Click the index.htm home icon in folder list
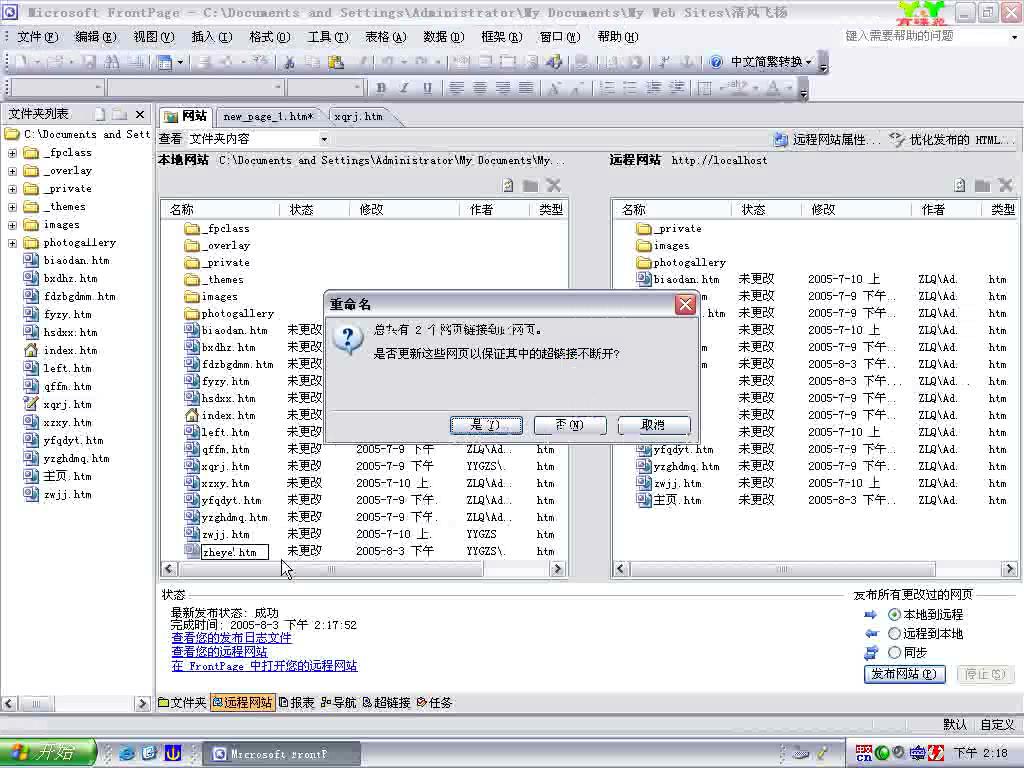Viewport: 1024px width, 768px height. (31, 350)
